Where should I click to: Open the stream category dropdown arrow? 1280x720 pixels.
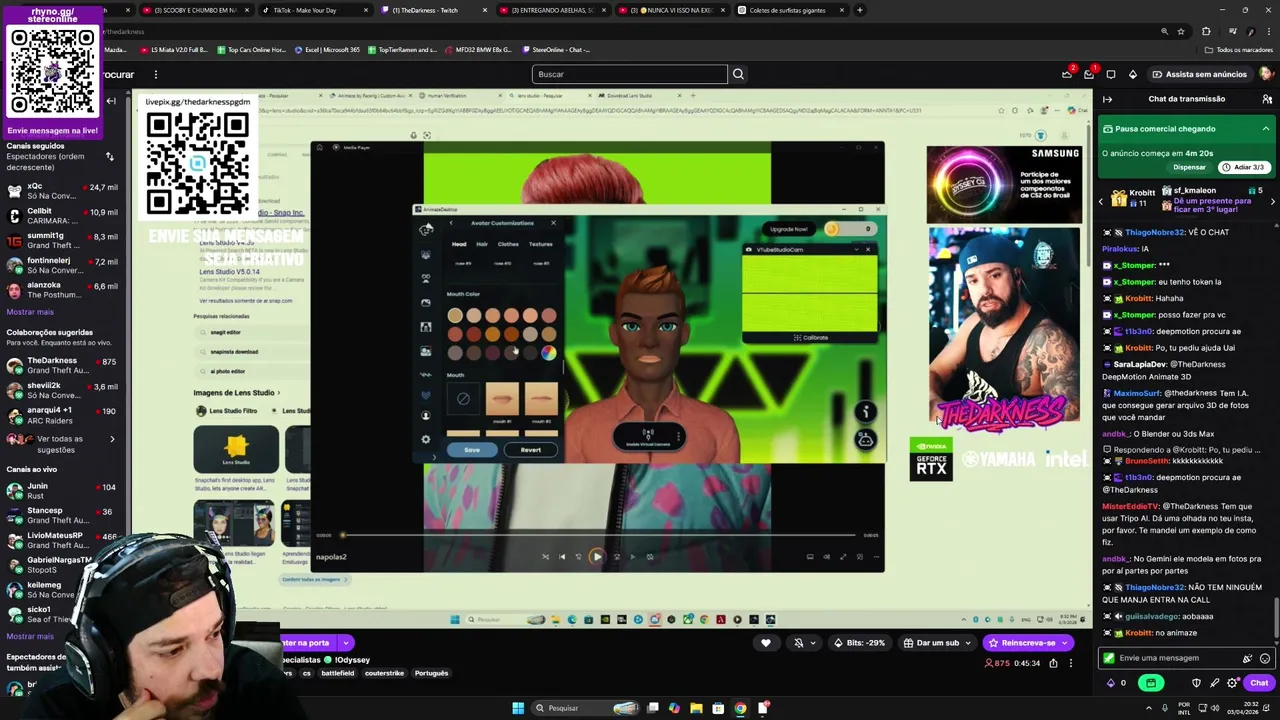(346, 643)
